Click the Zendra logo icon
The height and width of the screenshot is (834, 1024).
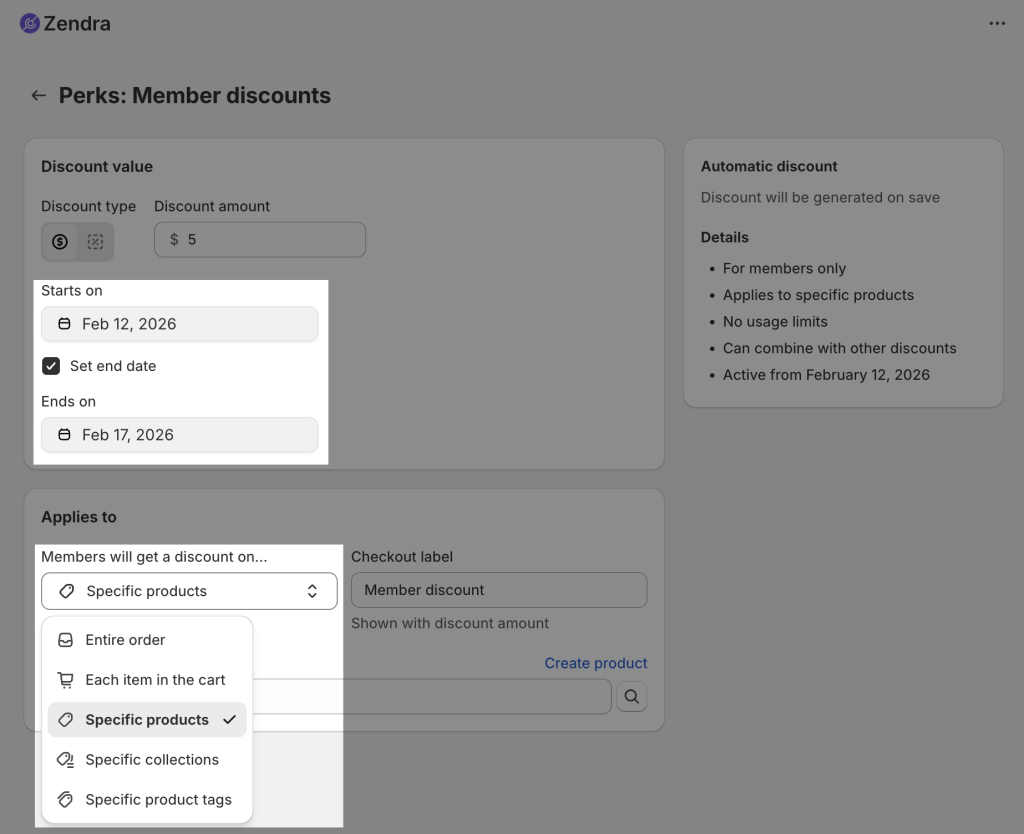(29, 24)
